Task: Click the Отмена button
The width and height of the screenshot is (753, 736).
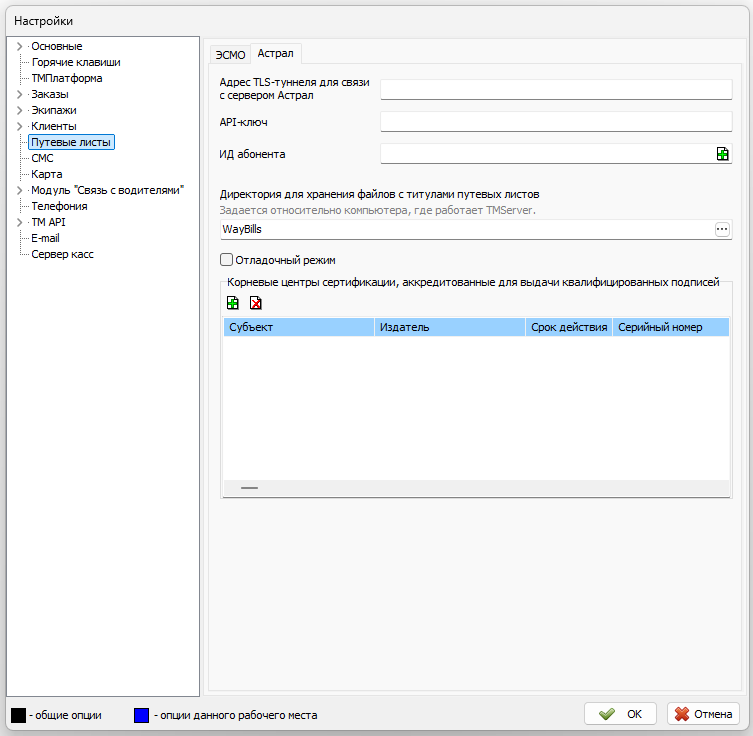Action: (703, 714)
